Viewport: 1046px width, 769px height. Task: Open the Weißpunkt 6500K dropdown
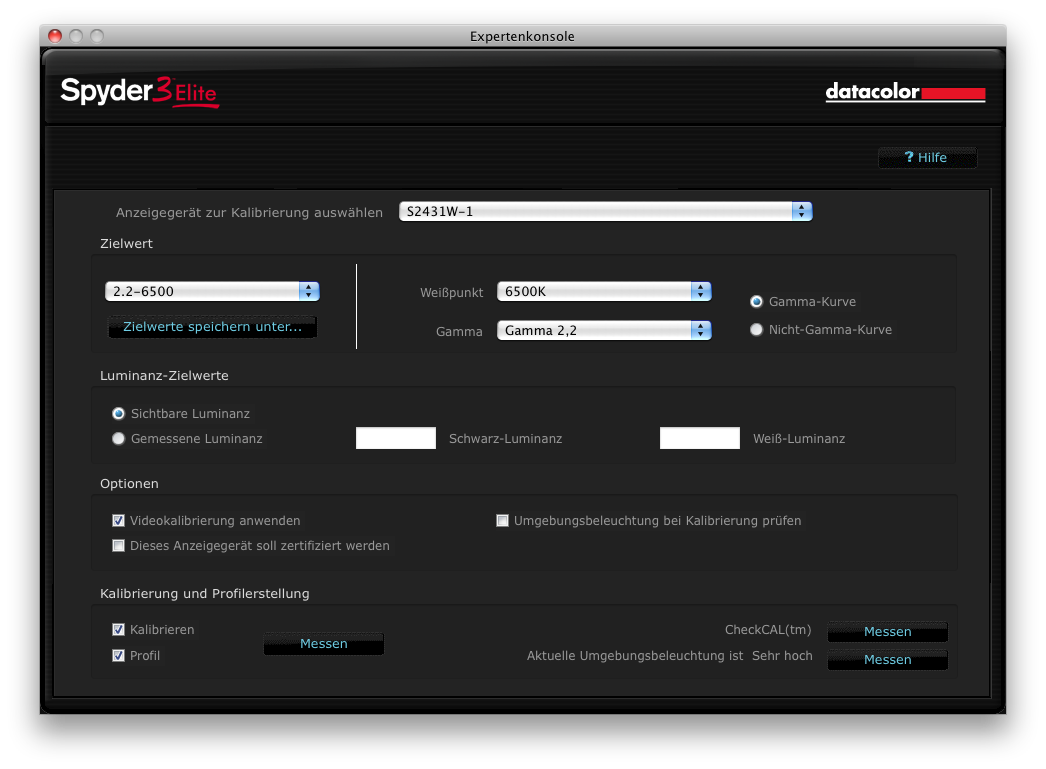click(604, 292)
